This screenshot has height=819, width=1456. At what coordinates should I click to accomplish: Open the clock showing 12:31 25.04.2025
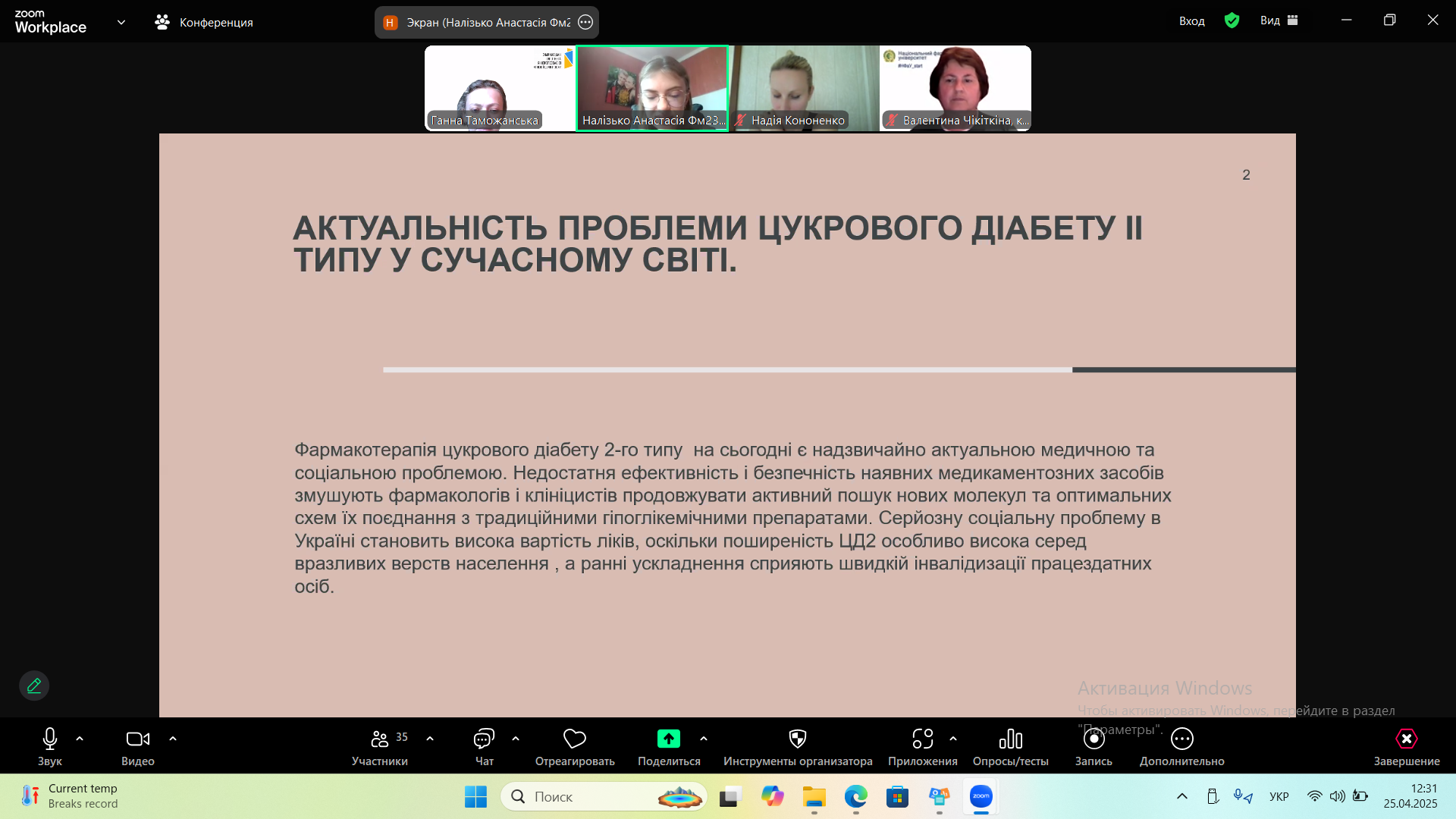pyautogui.click(x=1410, y=796)
